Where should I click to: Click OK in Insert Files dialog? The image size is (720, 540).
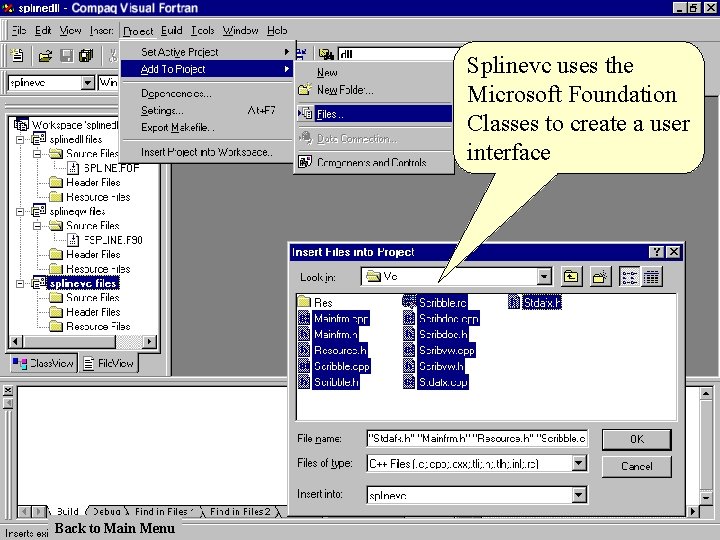636,439
